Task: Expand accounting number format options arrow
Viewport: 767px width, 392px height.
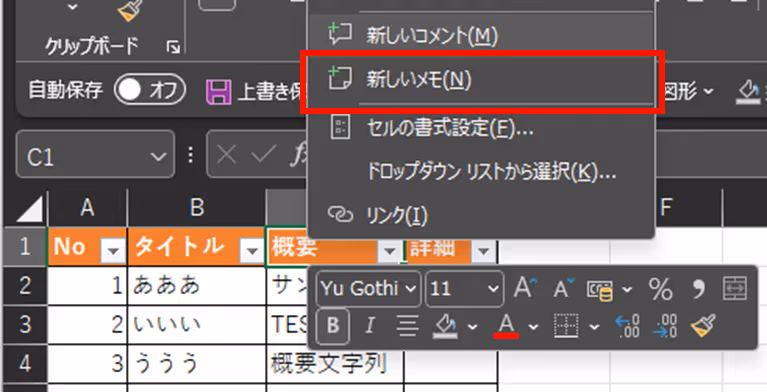Action: pyautogui.click(x=627, y=289)
